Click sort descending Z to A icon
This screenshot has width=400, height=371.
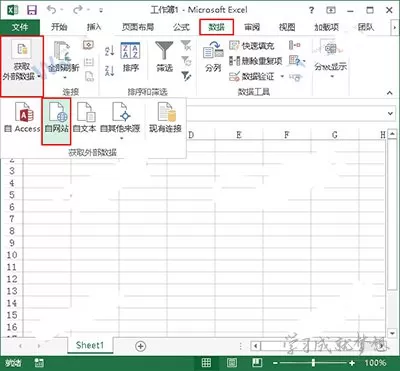(x=109, y=71)
